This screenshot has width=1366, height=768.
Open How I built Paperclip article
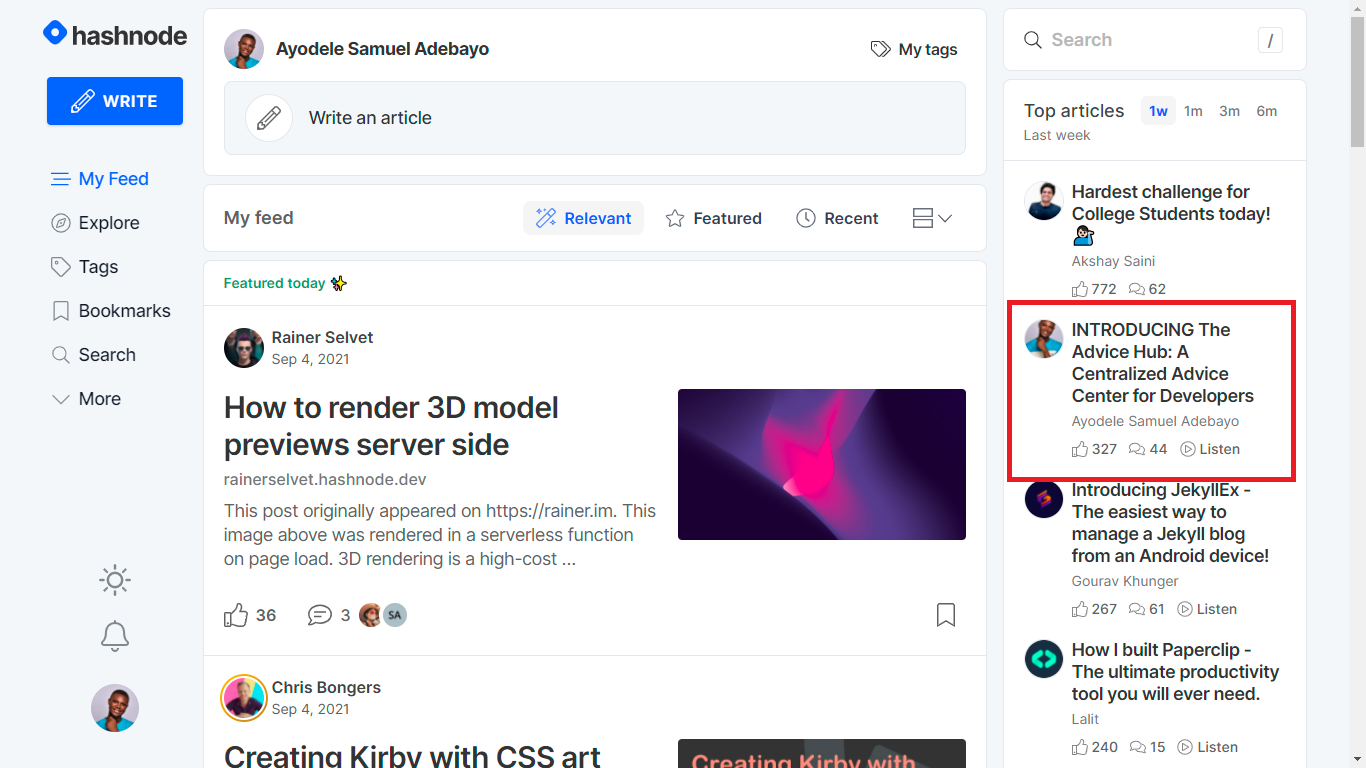click(1176, 672)
